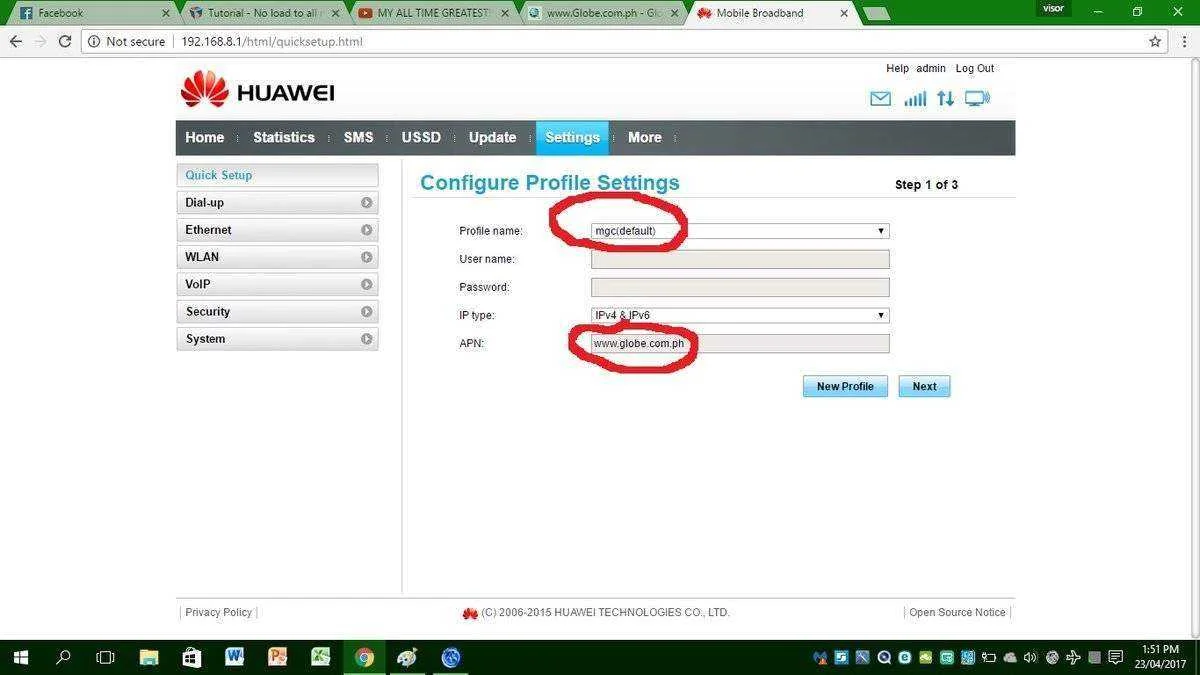Open the SMS tab

(358, 138)
